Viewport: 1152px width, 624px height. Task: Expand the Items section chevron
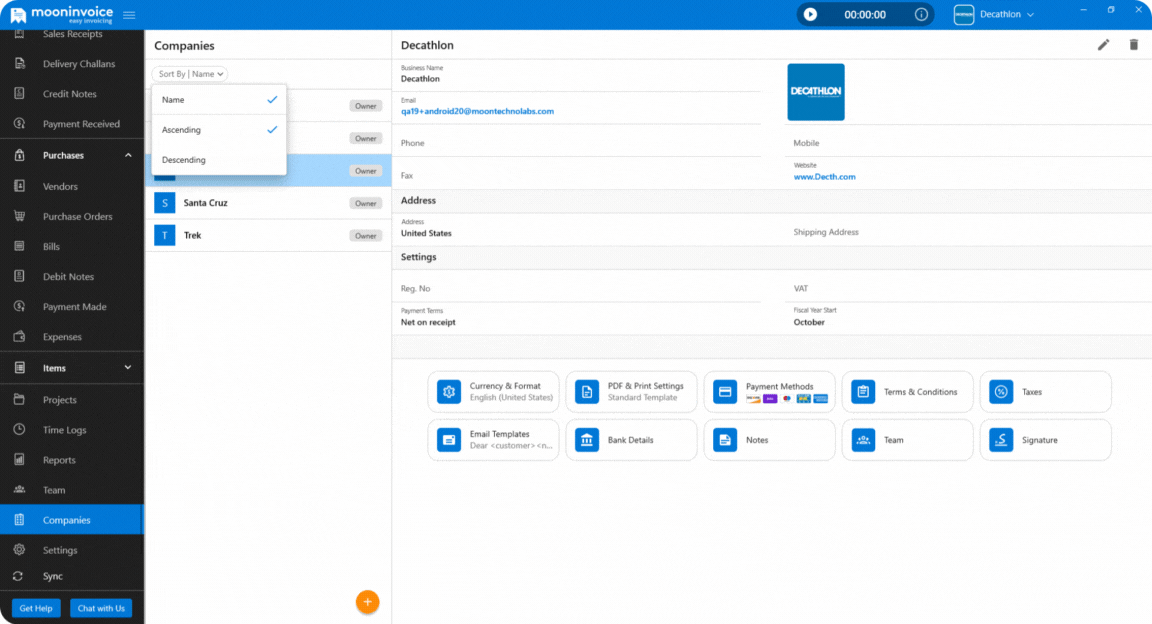point(128,367)
